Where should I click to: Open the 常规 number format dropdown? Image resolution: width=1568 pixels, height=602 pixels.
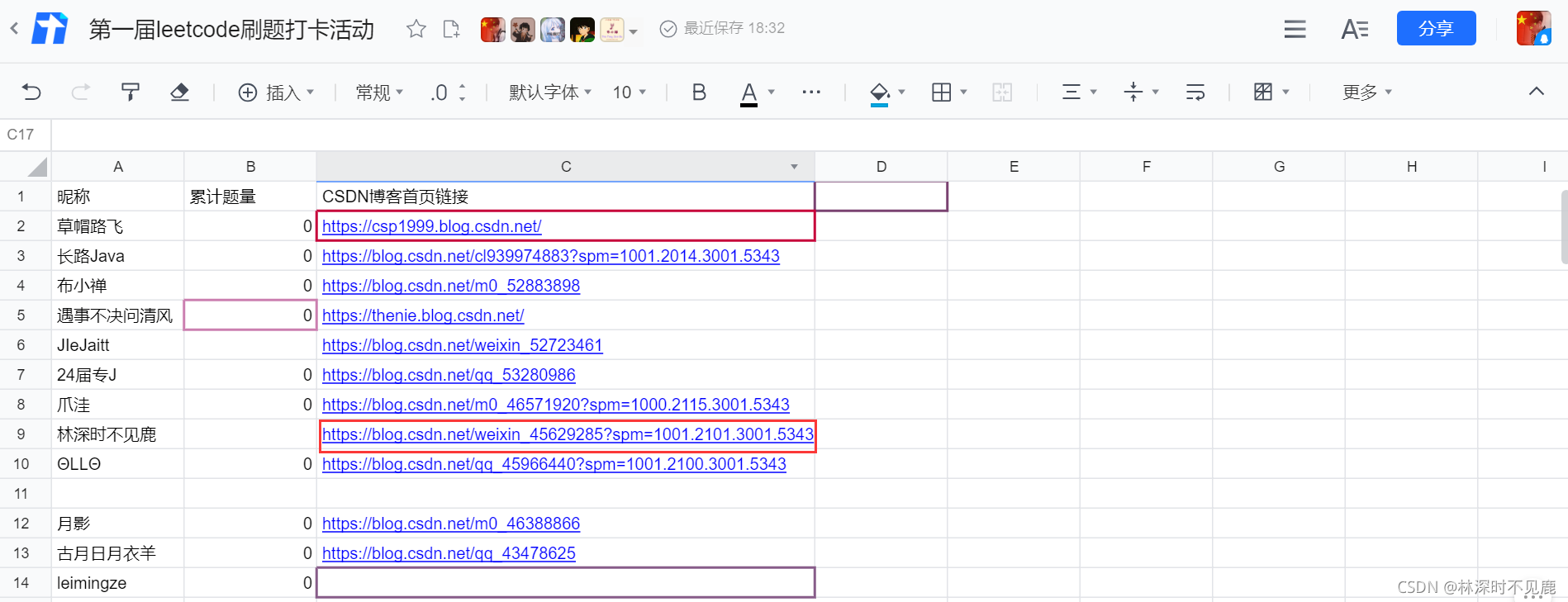[379, 92]
